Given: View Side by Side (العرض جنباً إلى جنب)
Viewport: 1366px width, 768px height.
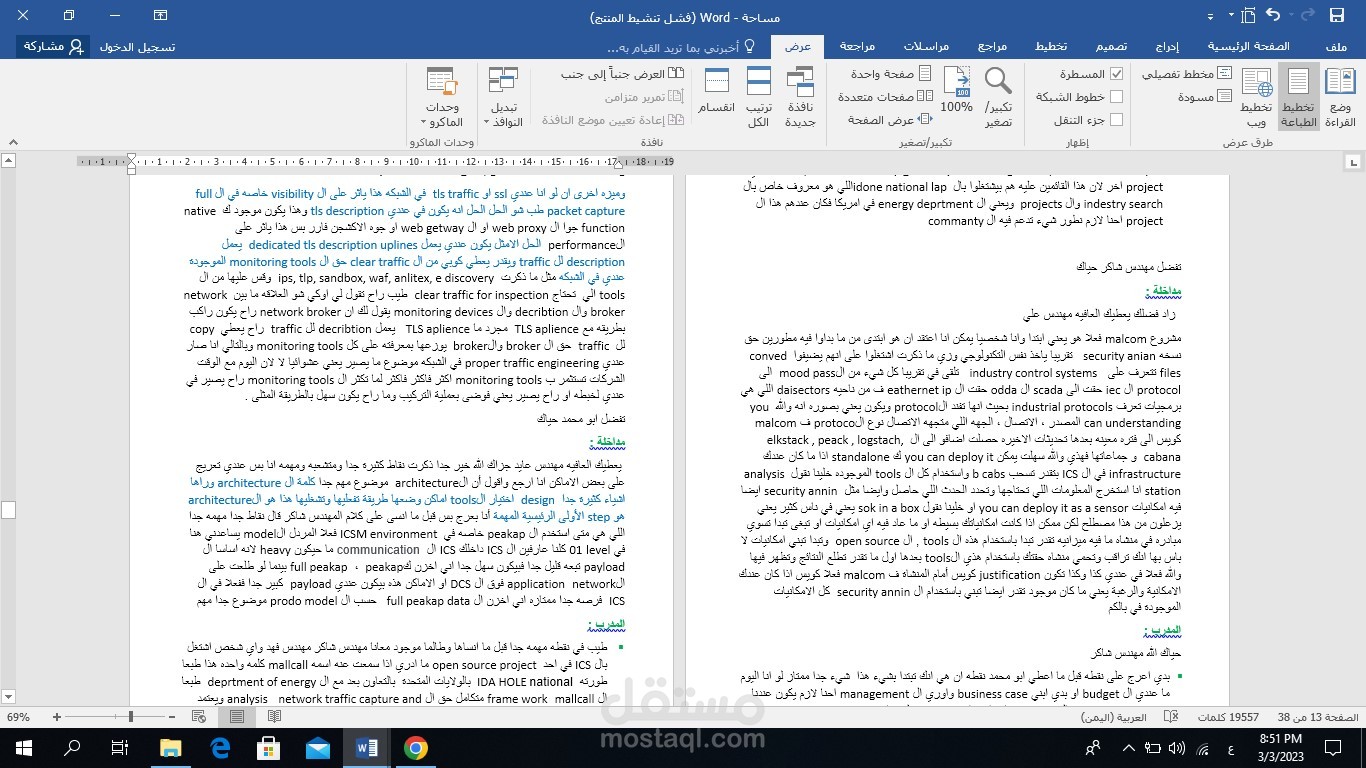Looking at the screenshot, I should pyautogui.click(x=622, y=74).
